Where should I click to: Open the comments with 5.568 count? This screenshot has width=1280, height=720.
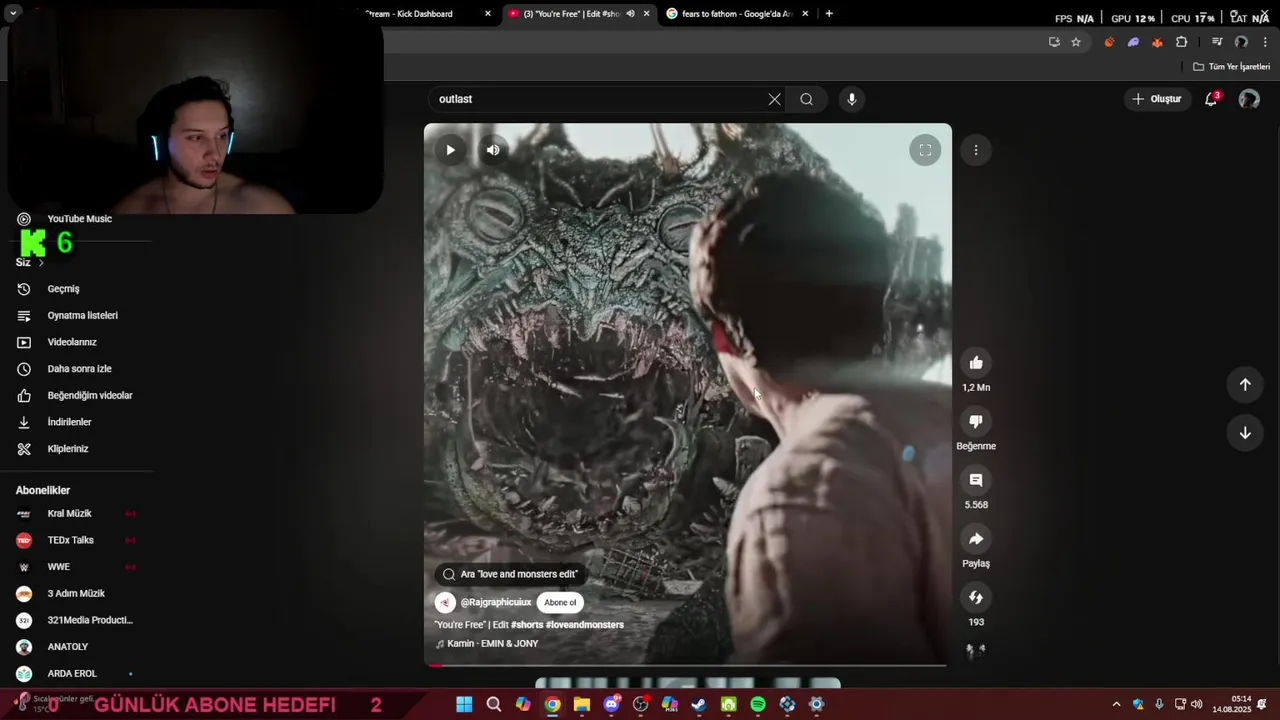tap(976, 480)
